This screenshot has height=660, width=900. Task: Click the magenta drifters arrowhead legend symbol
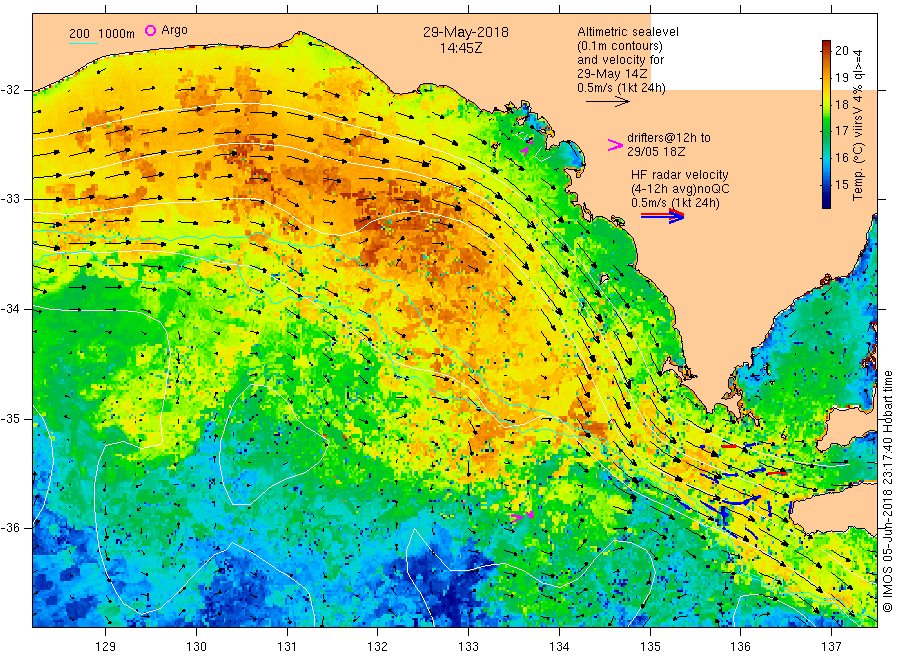click(x=615, y=145)
